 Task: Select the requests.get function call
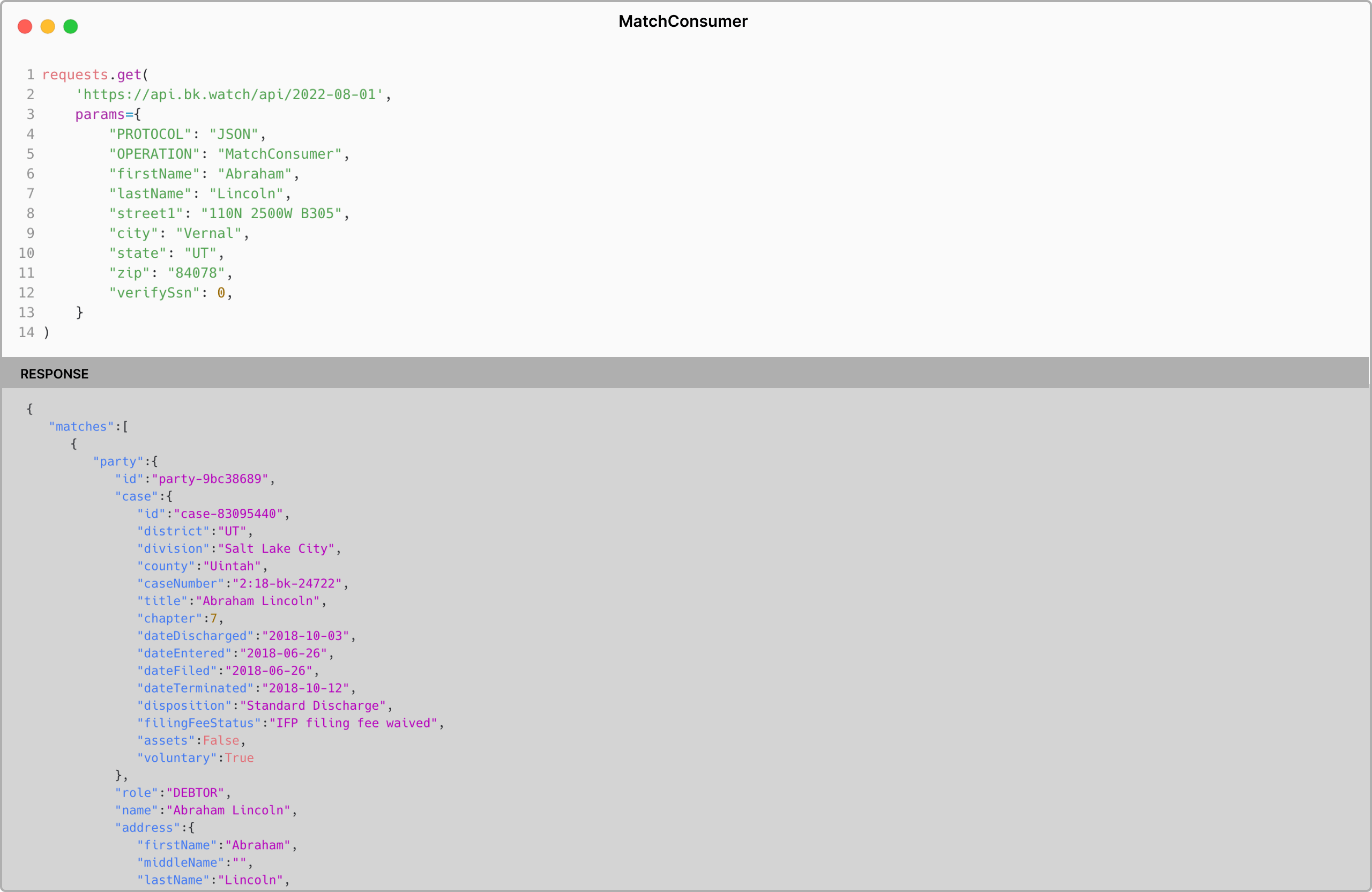[x=95, y=74]
